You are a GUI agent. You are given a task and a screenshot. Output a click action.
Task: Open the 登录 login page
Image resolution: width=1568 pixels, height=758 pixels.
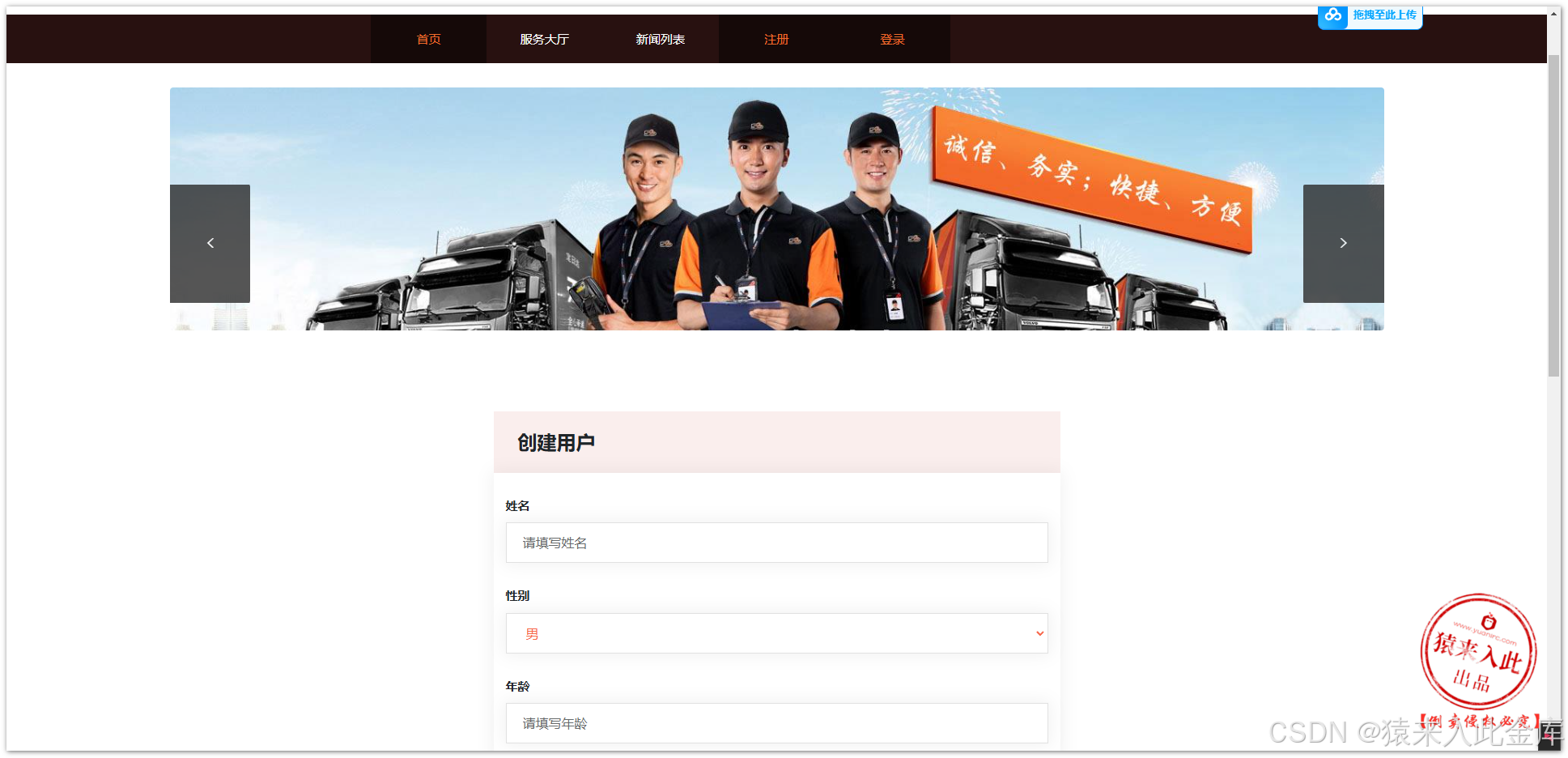click(x=892, y=39)
